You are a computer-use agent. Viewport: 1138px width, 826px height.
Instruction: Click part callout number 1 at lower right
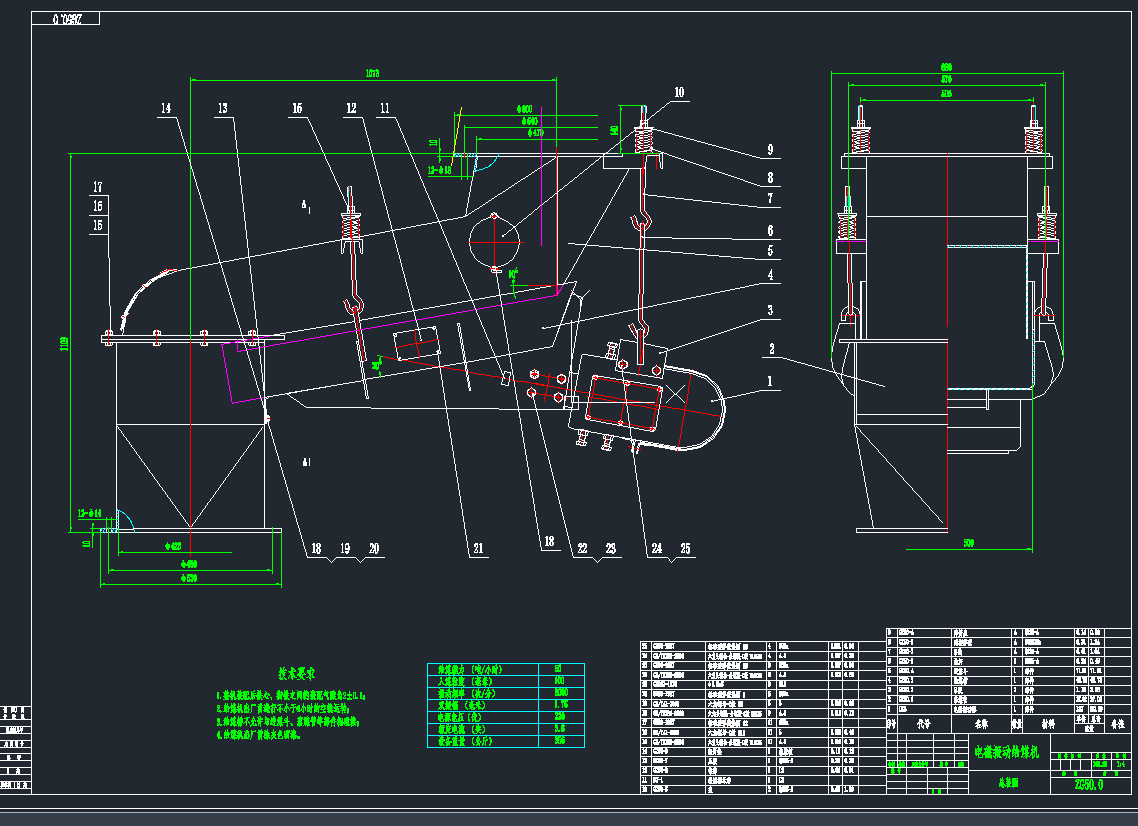[x=770, y=379]
